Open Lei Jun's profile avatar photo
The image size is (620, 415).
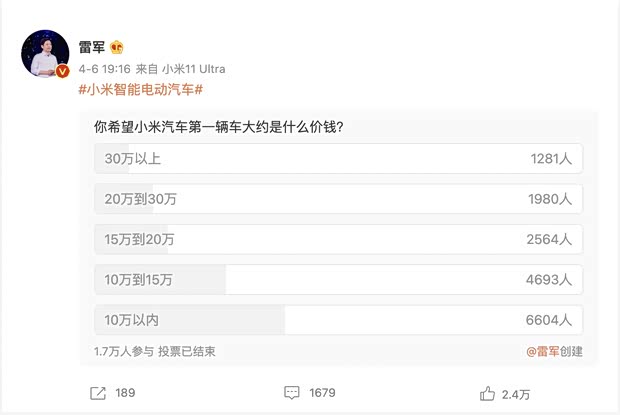coord(45,58)
